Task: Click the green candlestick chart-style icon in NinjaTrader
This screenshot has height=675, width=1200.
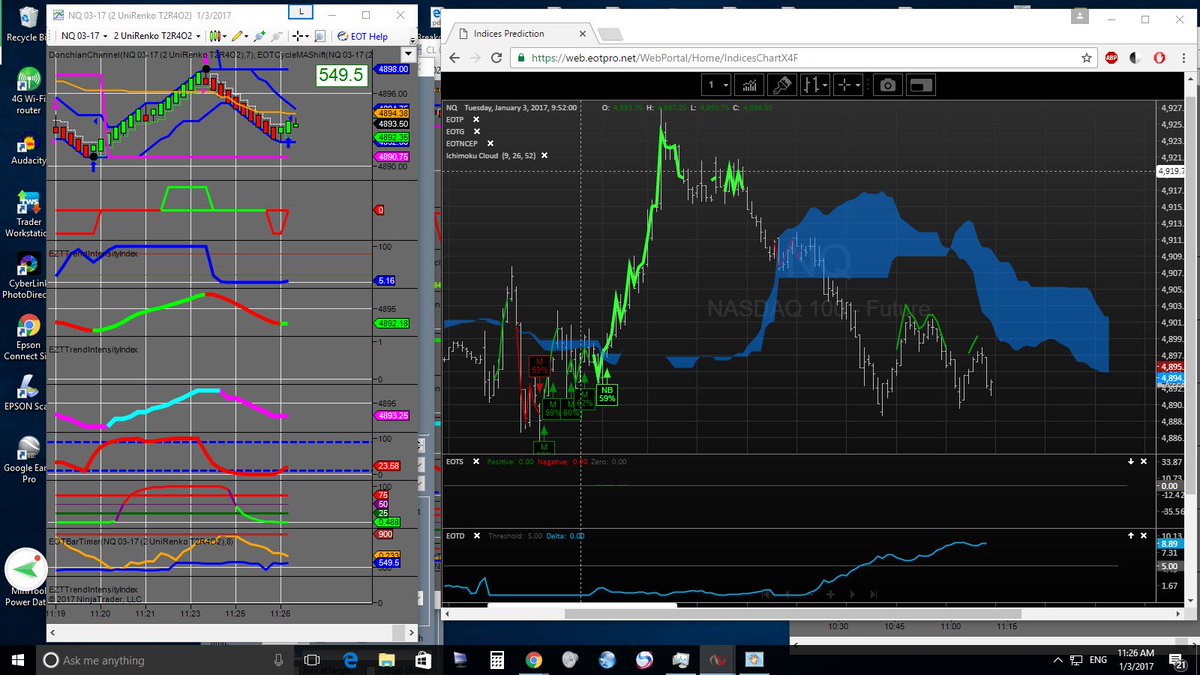Action: [x=214, y=36]
